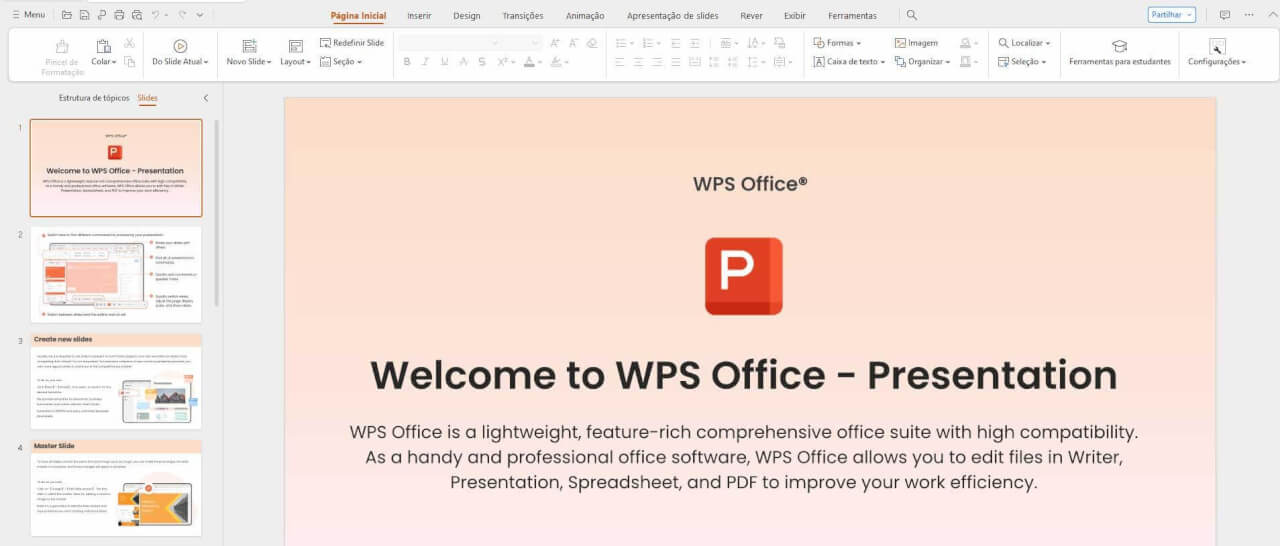The height and width of the screenshot is (546, 1280).
Task: Click the Save icon in quick access
Action: (x=84, y=15)
